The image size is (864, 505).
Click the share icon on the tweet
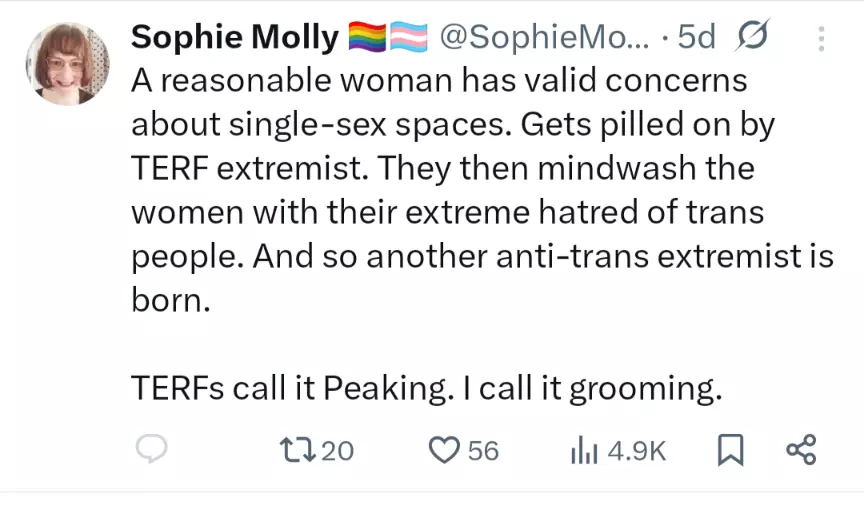(x=801, y=451)
